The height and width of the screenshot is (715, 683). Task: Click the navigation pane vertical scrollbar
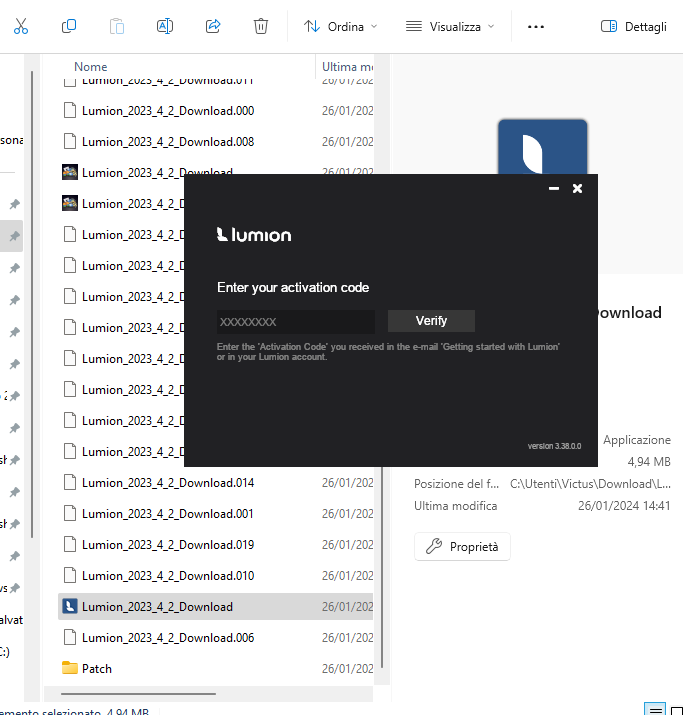pyautogui.click(x=31, y=304)
